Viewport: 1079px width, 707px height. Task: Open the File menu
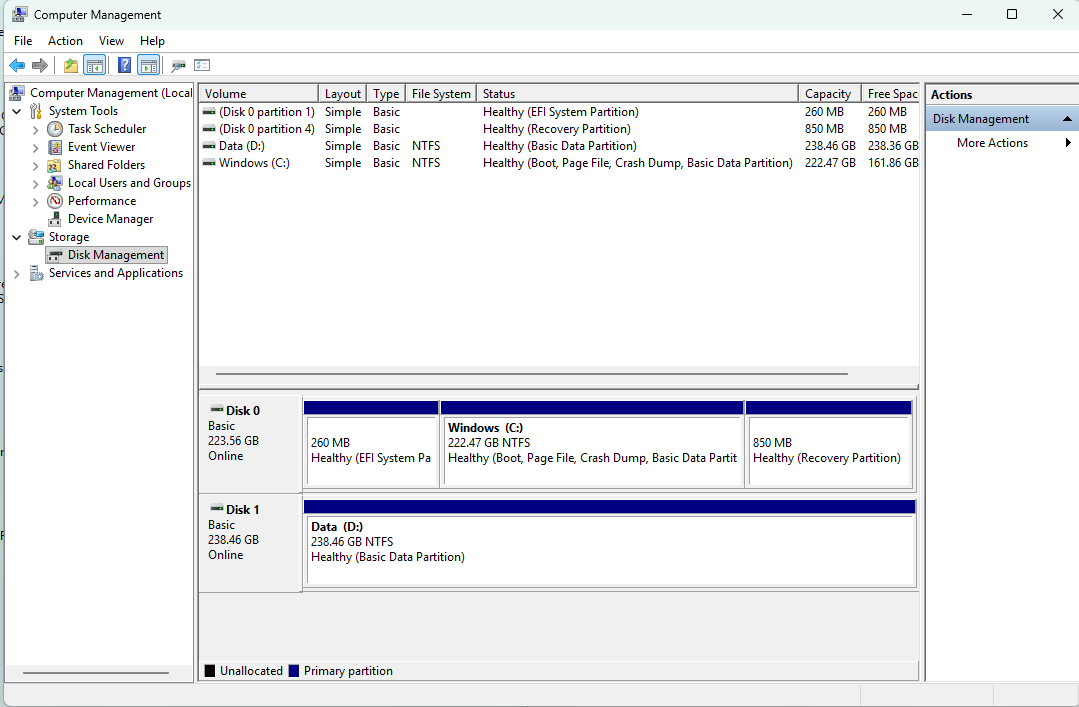click(x=23, y=41)
